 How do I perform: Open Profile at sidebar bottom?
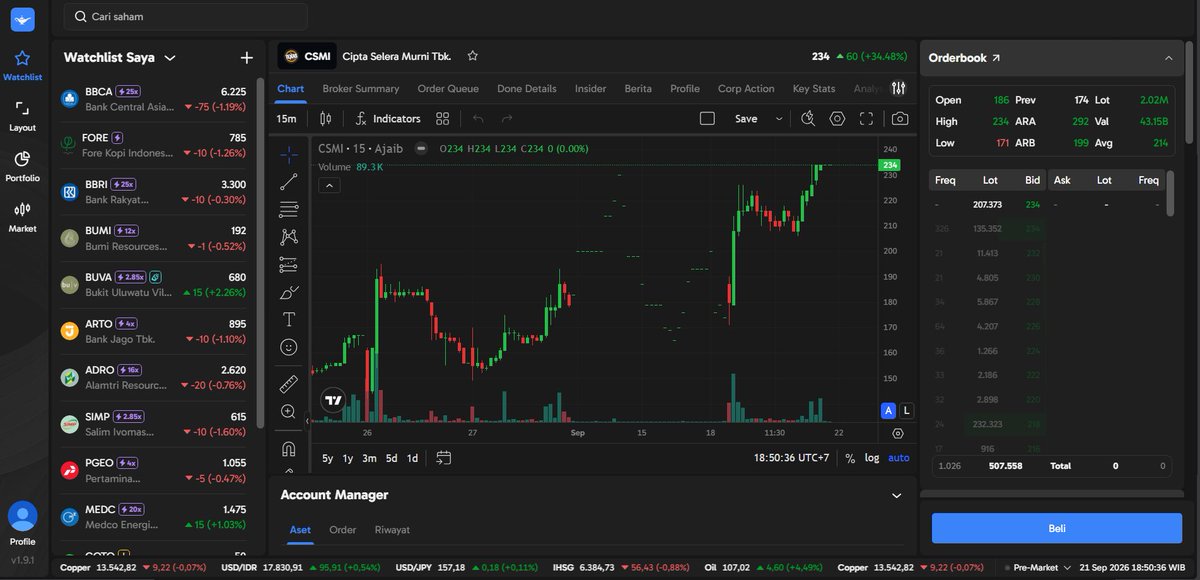point(22,524)
